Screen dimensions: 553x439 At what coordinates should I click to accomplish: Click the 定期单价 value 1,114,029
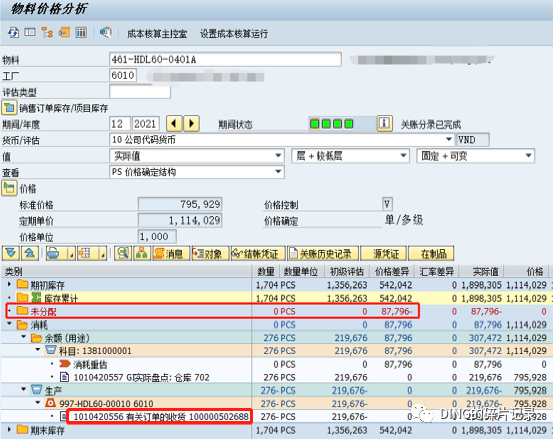180,220
